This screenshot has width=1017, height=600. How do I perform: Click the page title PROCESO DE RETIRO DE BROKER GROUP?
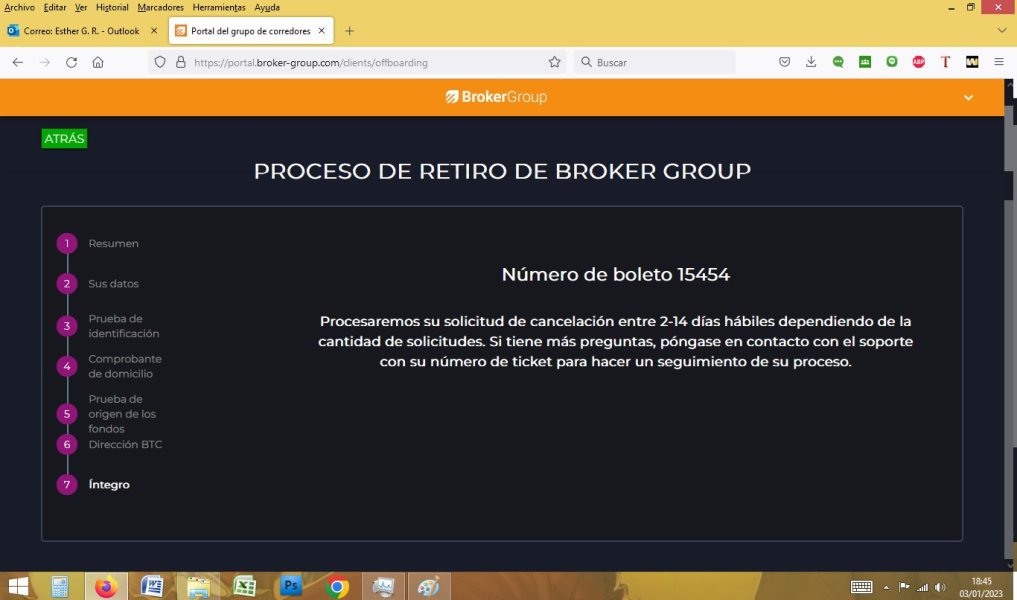point(502,171)
